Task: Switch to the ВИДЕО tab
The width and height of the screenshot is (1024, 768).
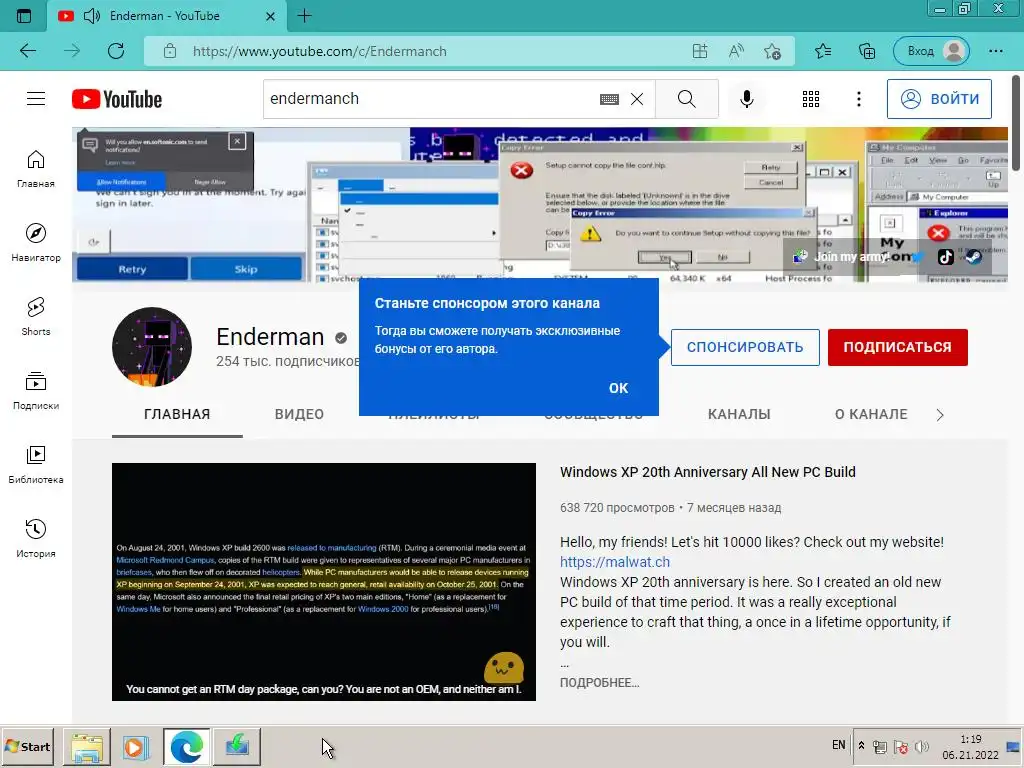Action: coord(299,414)
